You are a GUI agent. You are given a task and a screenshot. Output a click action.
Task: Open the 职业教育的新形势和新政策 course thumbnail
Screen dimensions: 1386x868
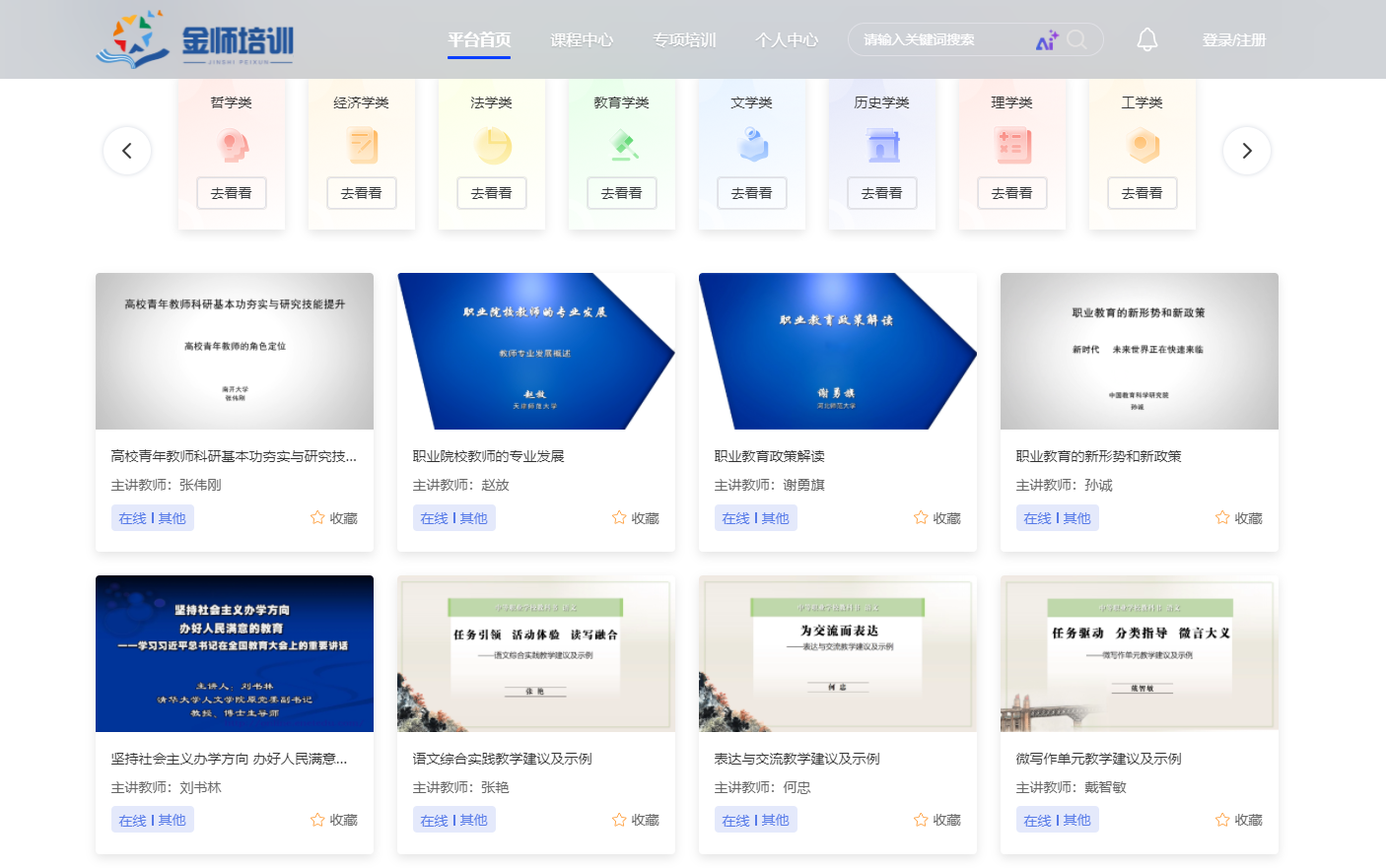point(1139,352)
